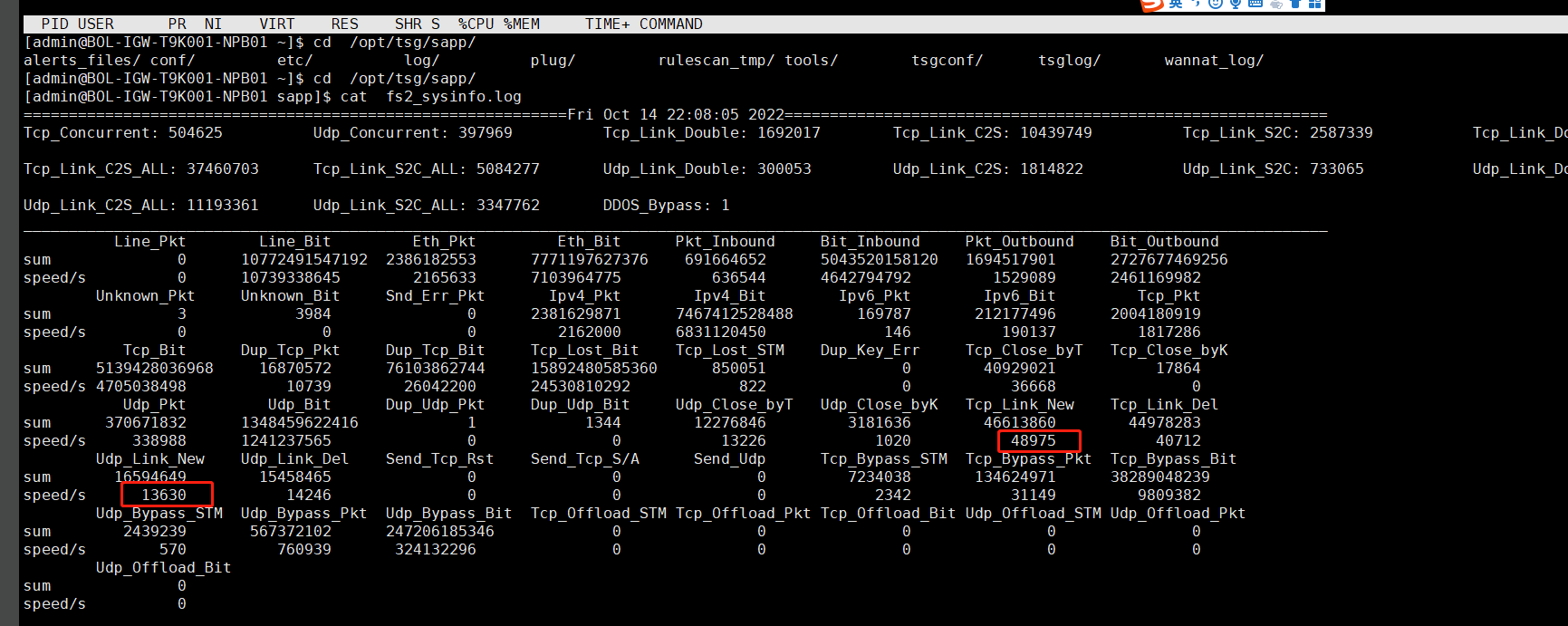
Task: Click the timestamp Fri Oct 14 22:08:05 2022
Action: tap(676, 115)
